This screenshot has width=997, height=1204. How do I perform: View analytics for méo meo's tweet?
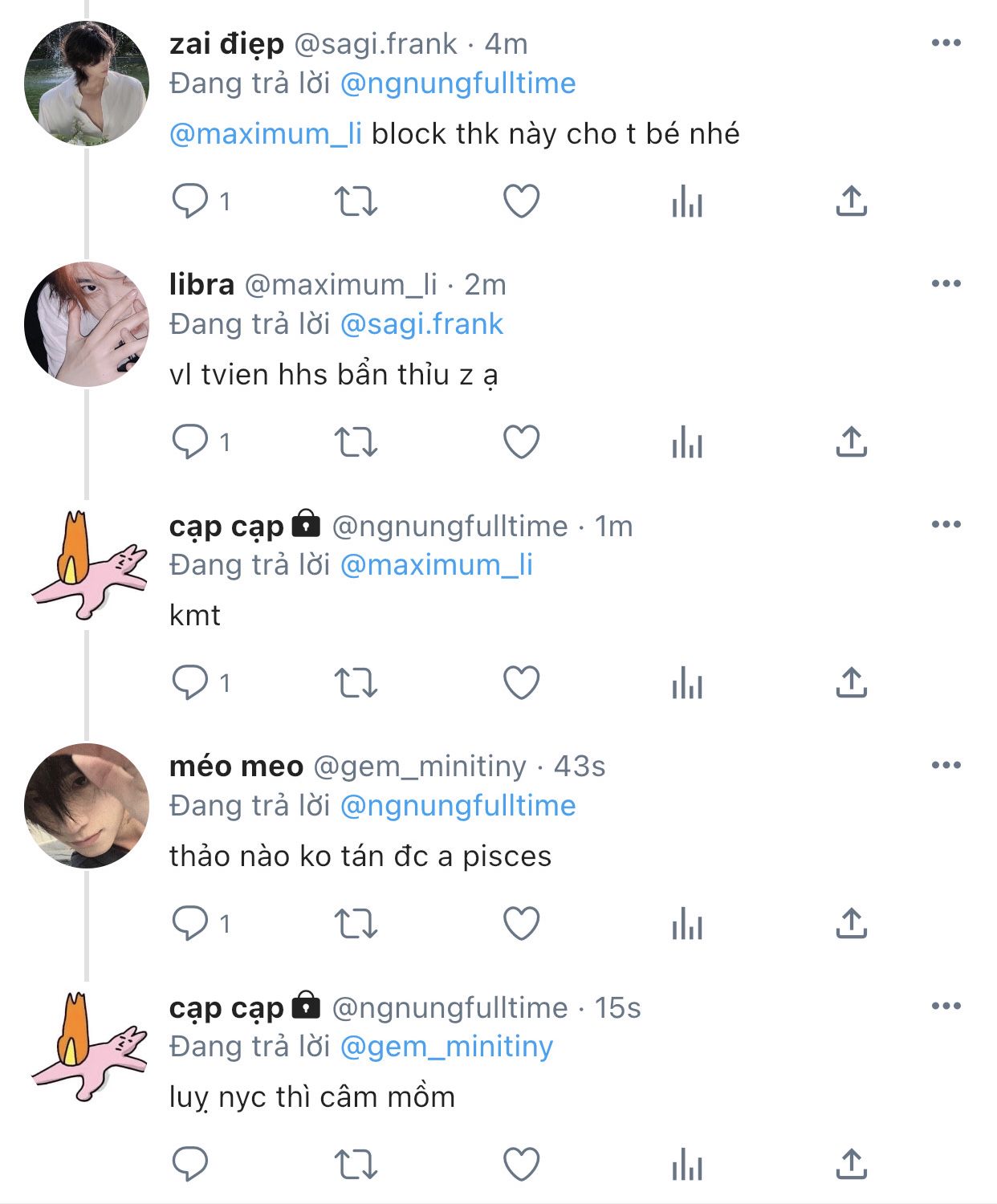point(687,924)
